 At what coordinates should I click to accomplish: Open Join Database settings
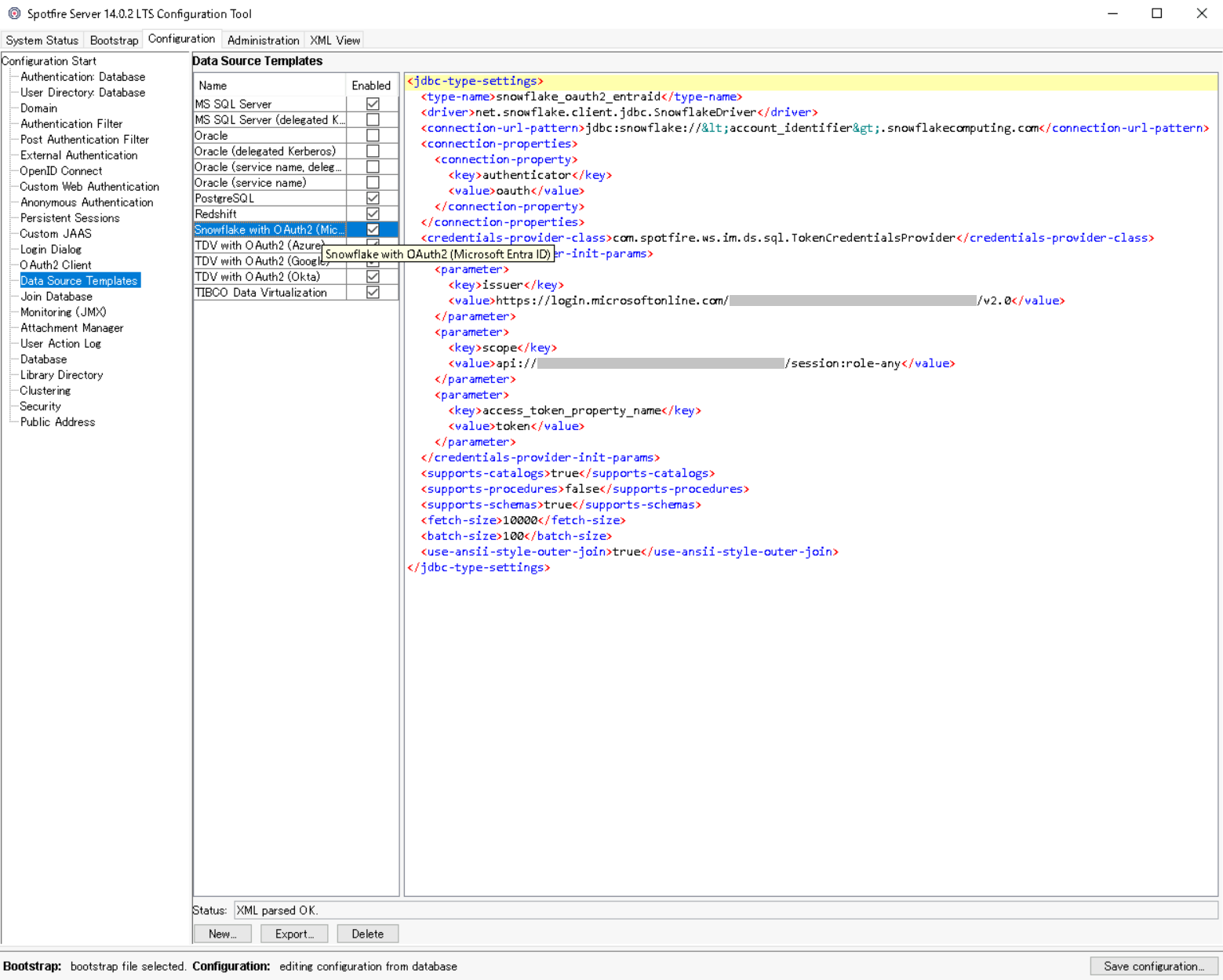coord(56,297)
